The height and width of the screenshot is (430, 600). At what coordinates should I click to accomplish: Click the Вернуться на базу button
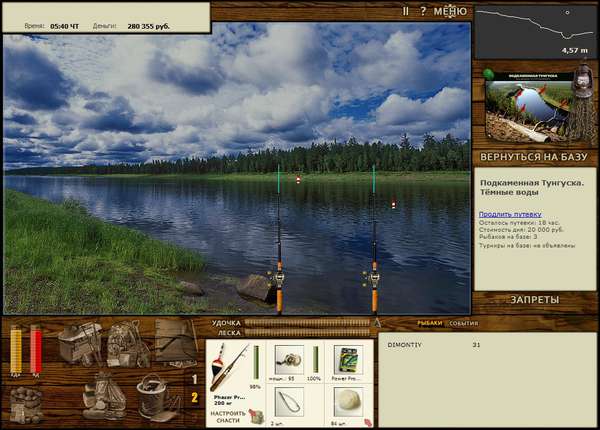pyautogui.click(x=534, y=157)
